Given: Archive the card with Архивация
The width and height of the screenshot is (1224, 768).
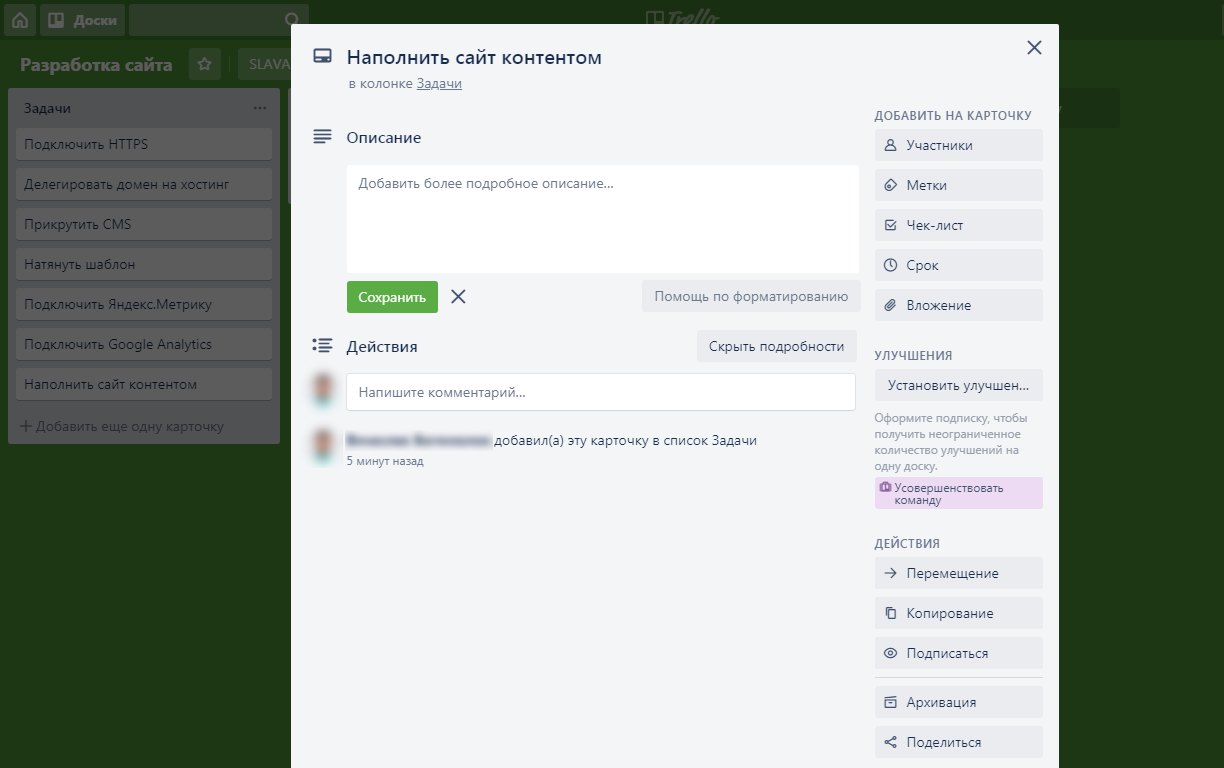Looking at the screenshot, I should 958,702.
